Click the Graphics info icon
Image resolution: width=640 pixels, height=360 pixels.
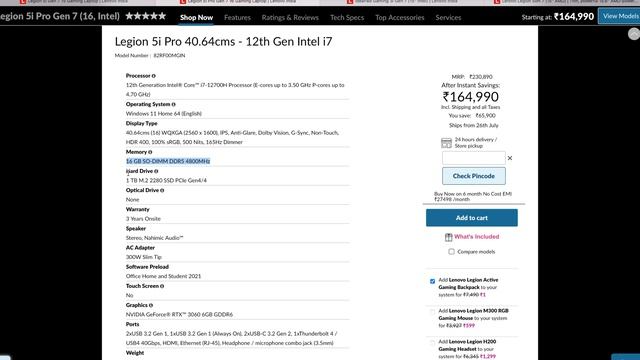click(151, 305)
